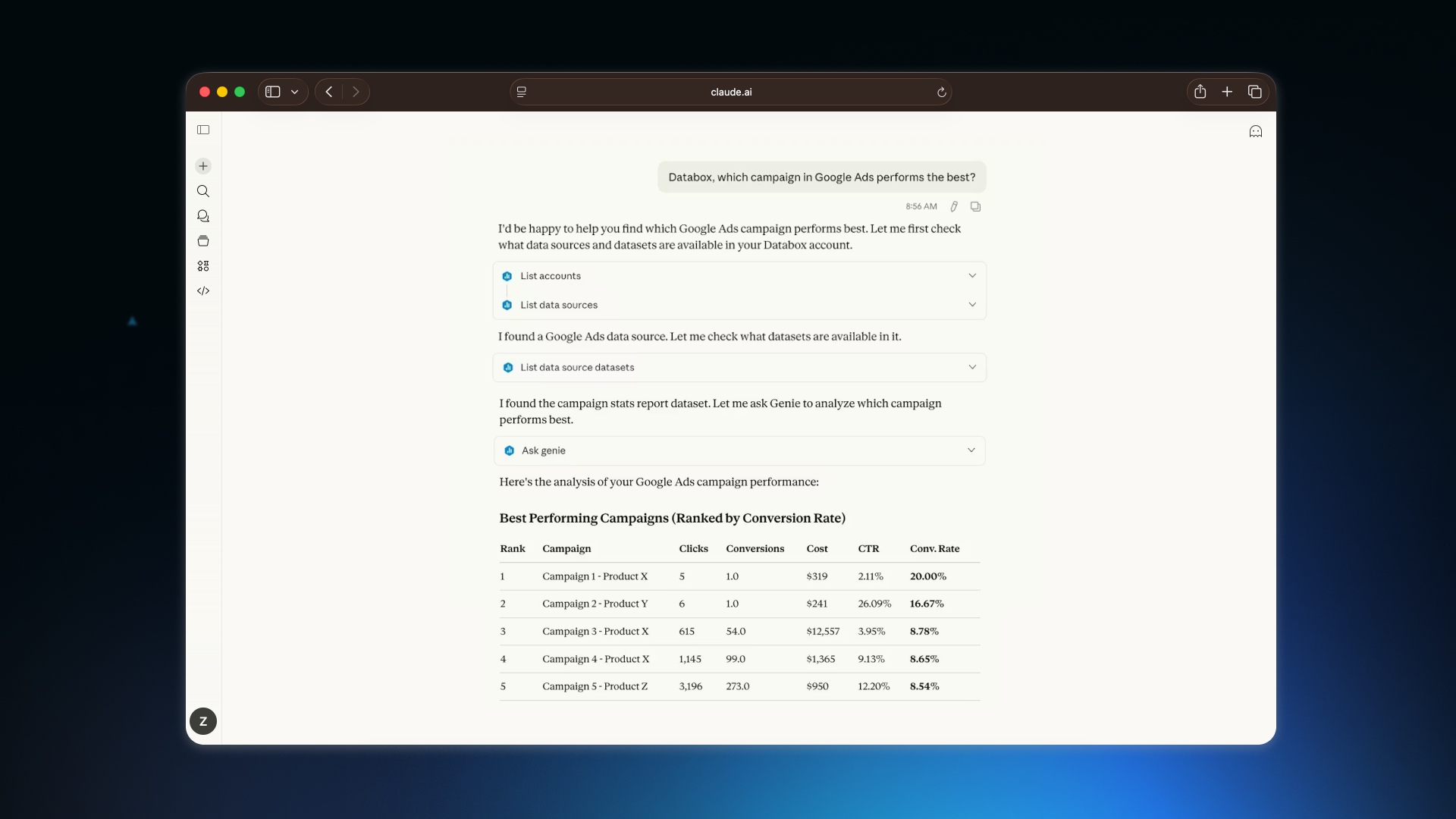Open the tab group dropdown chevron
The height and width of the screenshot is (819, 1456).
[295, 92]
